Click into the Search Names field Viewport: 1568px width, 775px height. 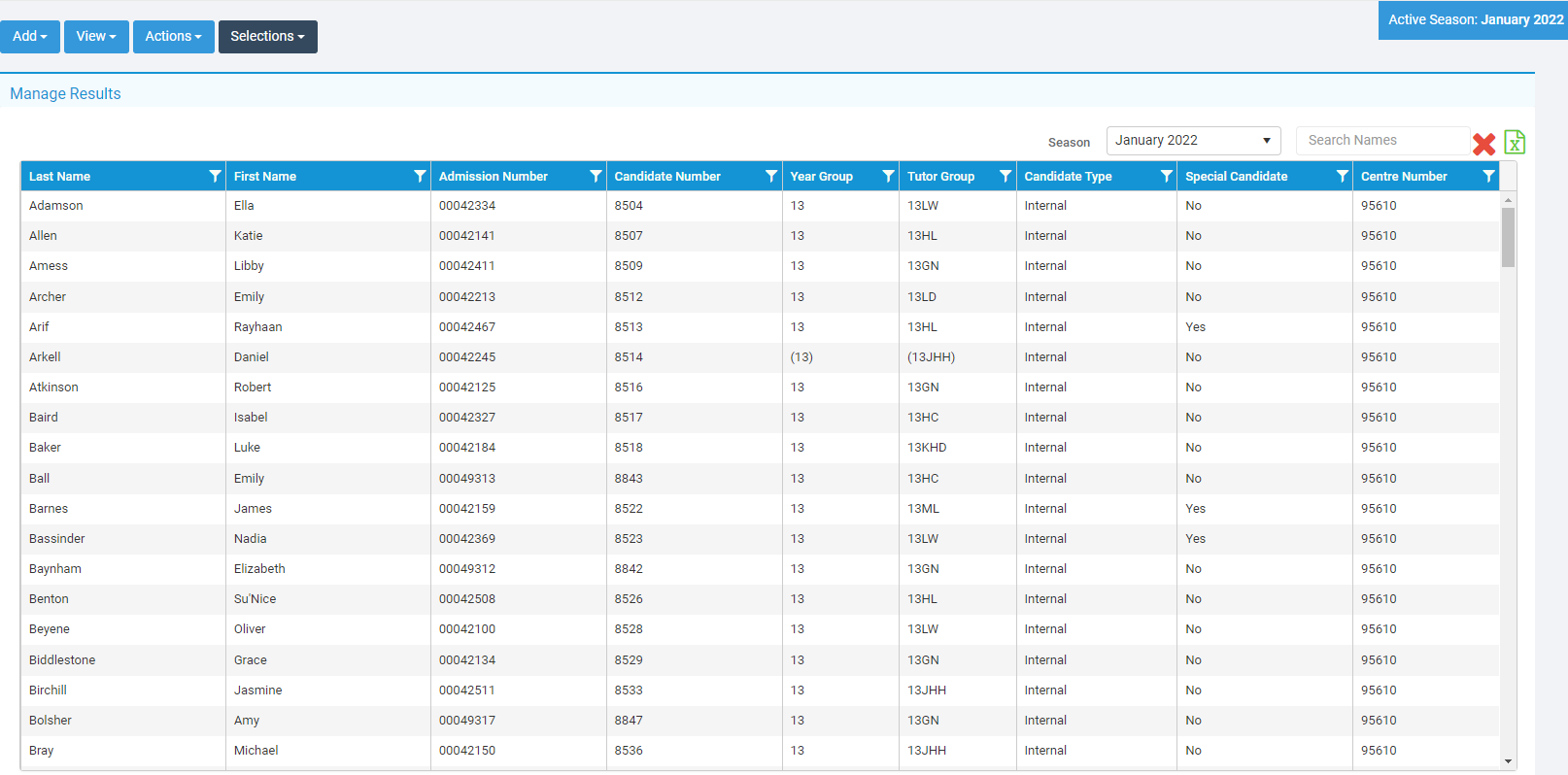pyautogui.click(x=1382, y=141)
